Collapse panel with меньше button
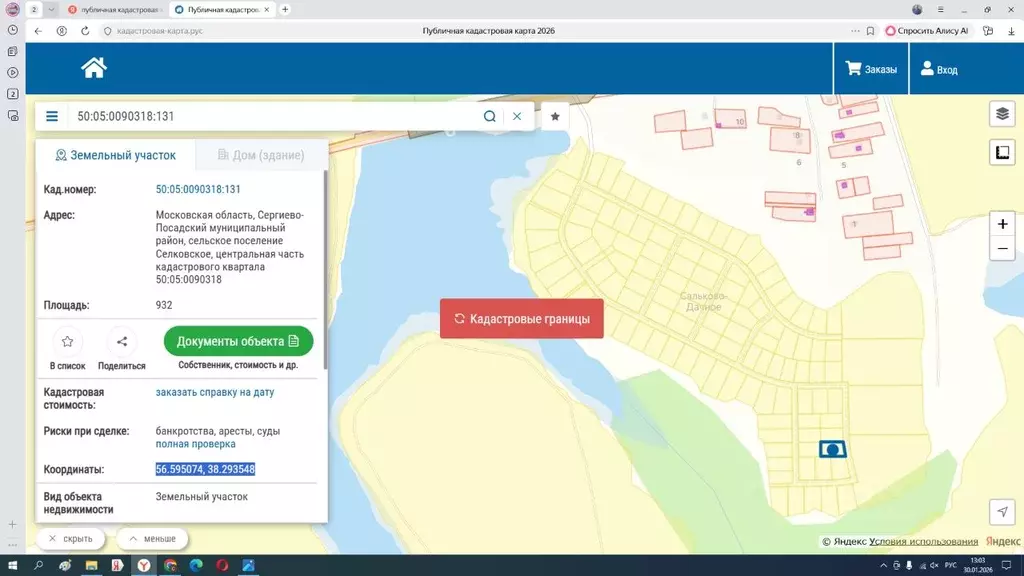 click(x=152, y=539)
